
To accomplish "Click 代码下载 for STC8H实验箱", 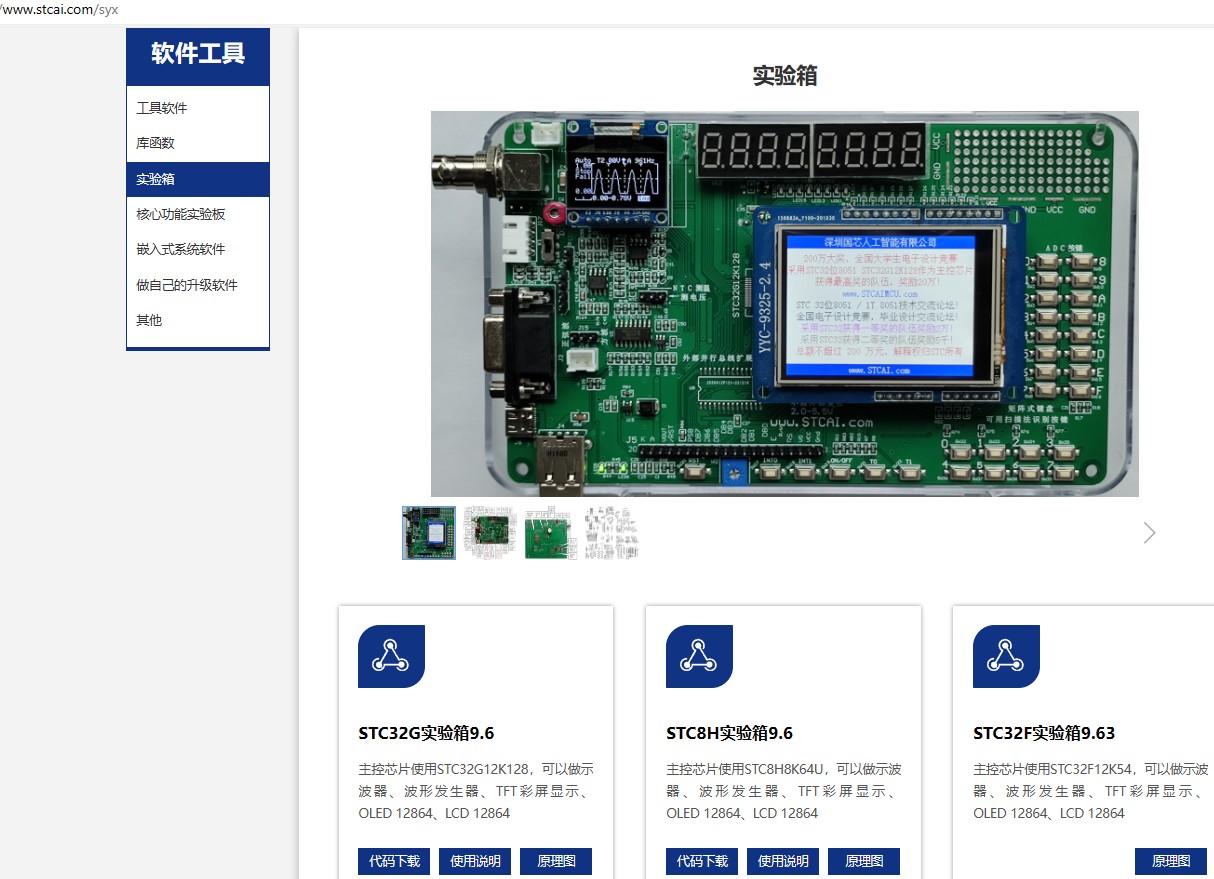I will 702,861.
